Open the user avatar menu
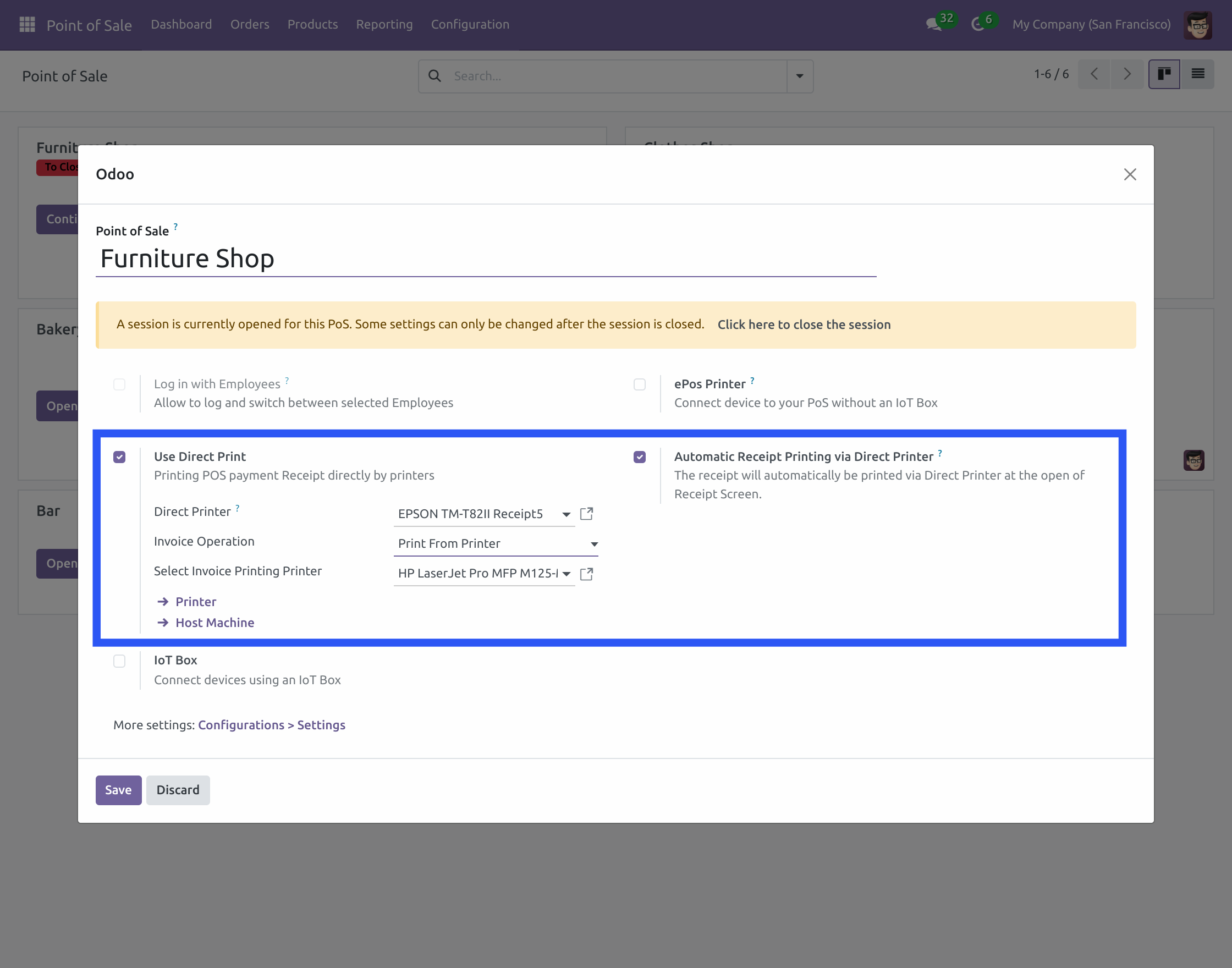This screenshot has width=1232, height=968. tap(1197, 25)
